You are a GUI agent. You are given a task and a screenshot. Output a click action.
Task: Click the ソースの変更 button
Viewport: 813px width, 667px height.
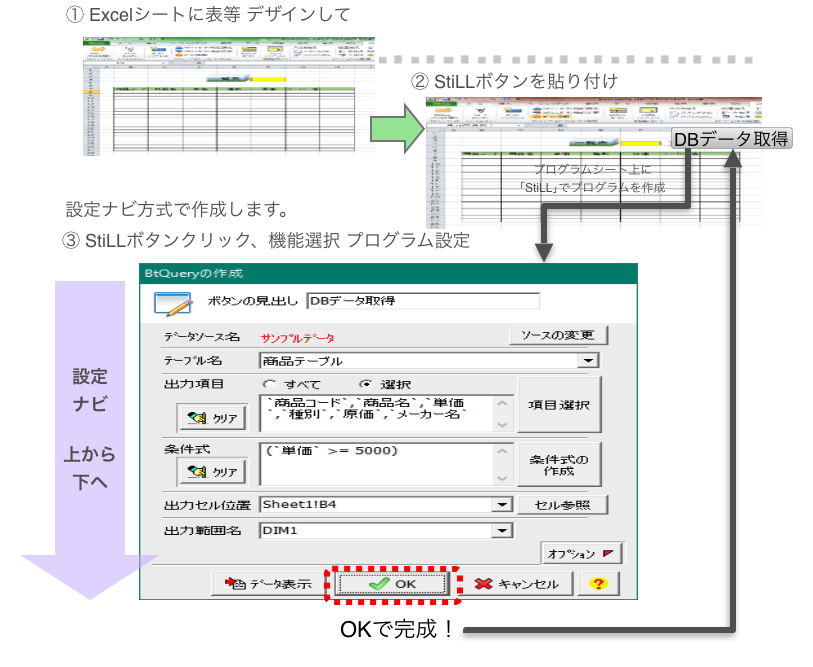pos(558,336)
